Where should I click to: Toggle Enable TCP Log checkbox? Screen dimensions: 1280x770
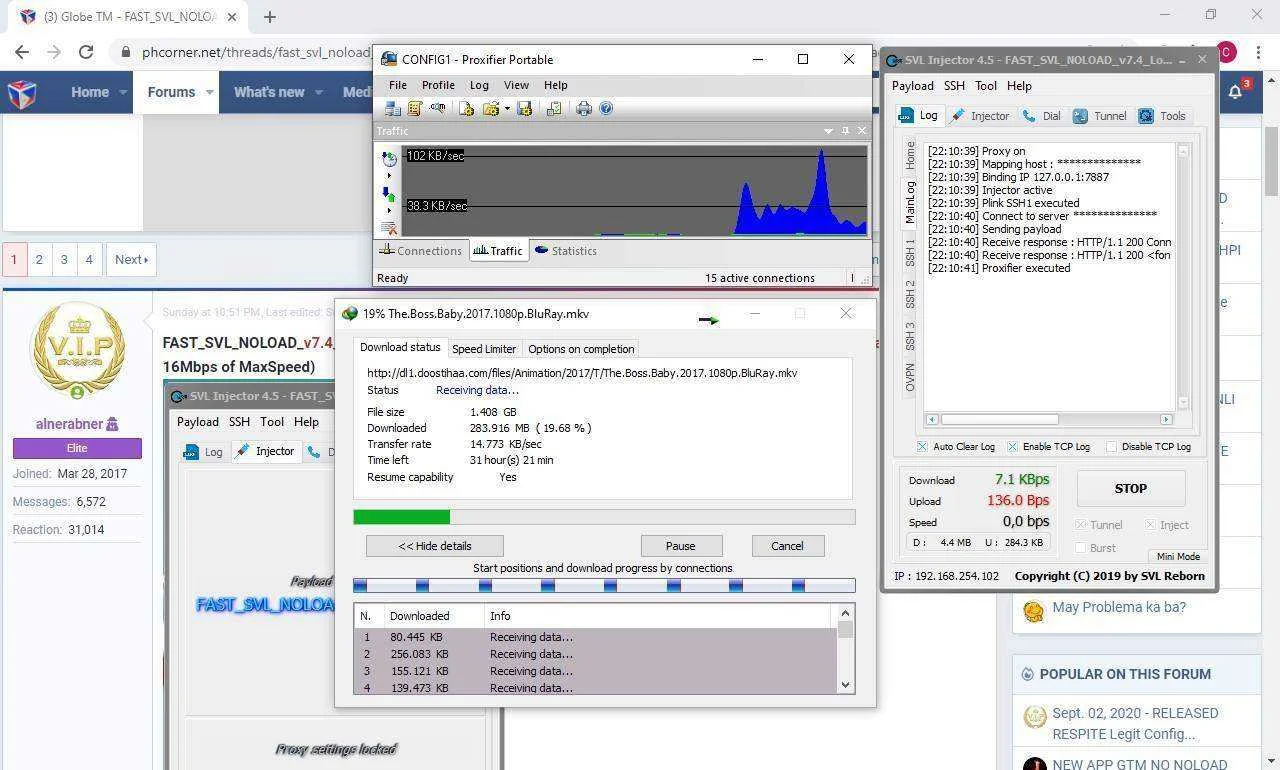coord(1012,447)
